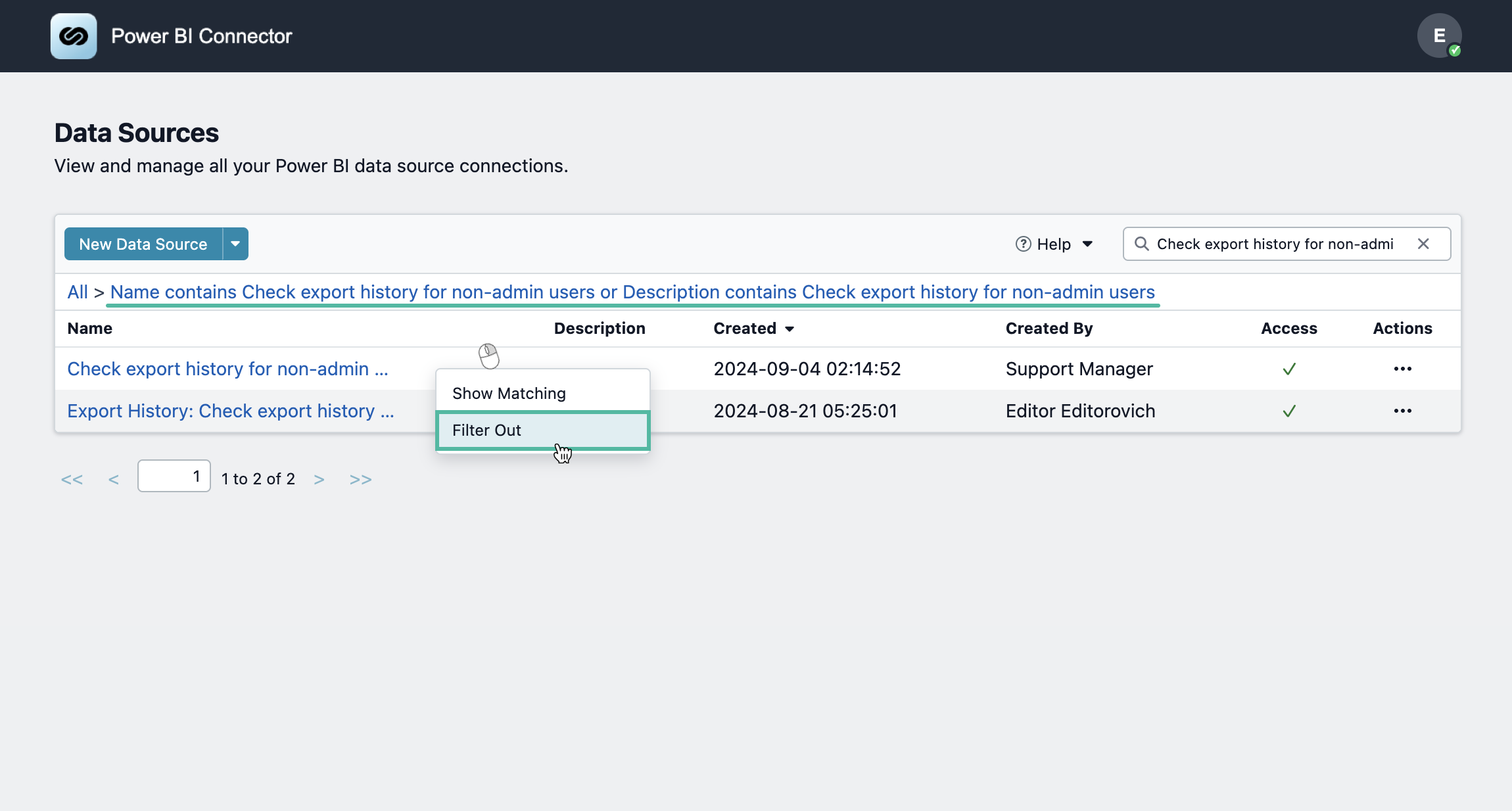Viewport: 1512px width, 811px height.
Task: Expand the Help dropdown caret
Action: tap(1087, 244)
